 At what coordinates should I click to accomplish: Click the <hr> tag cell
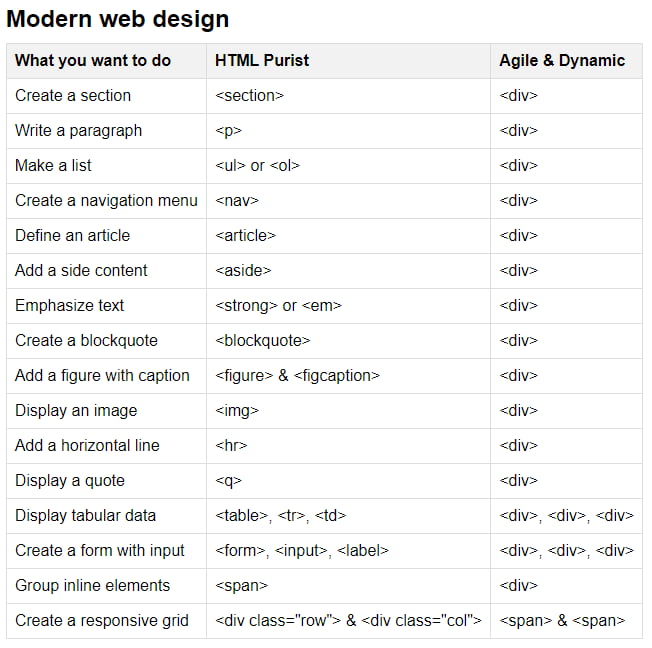231,445
